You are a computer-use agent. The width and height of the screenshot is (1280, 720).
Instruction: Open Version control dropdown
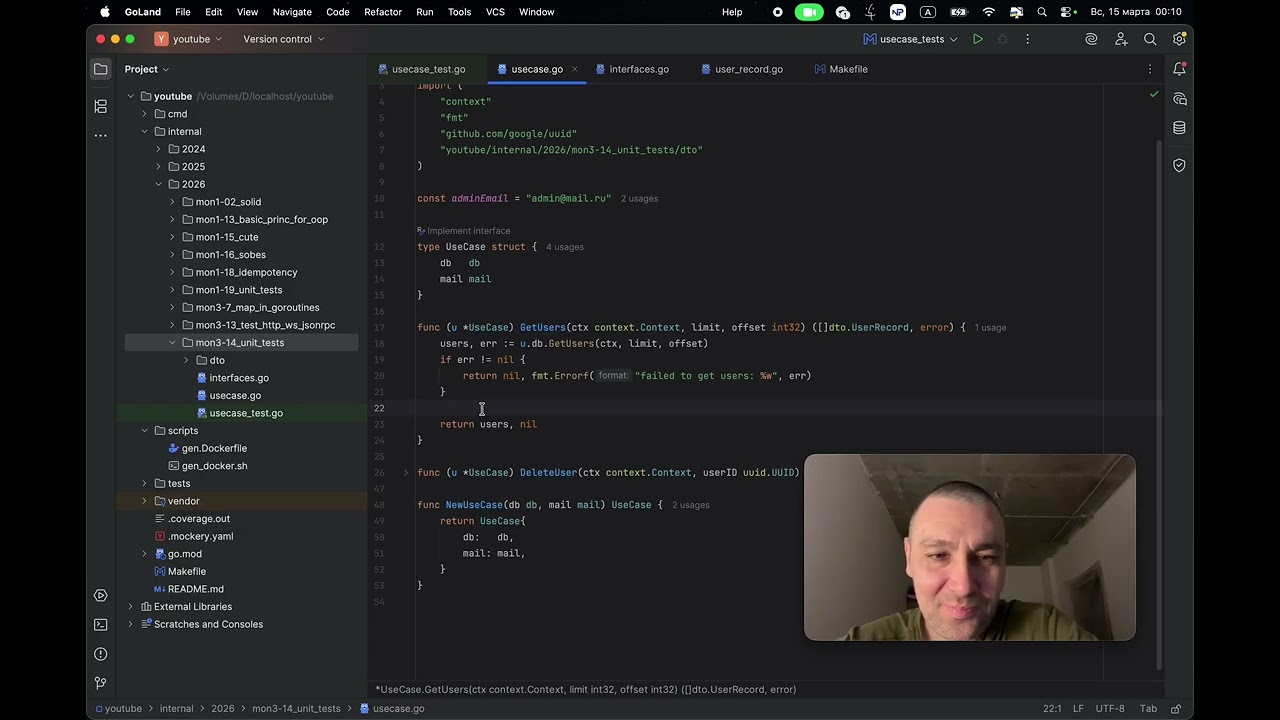click(283, 39)
